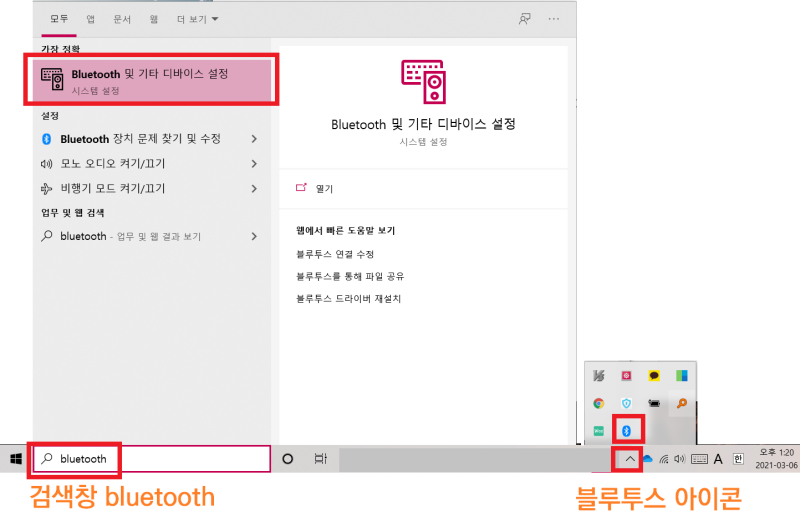Image resolution: width=800 pixels, height=512 pixels.
Task: Click the hidden icons up arrow in tray
Action: (x=630, y=459)
